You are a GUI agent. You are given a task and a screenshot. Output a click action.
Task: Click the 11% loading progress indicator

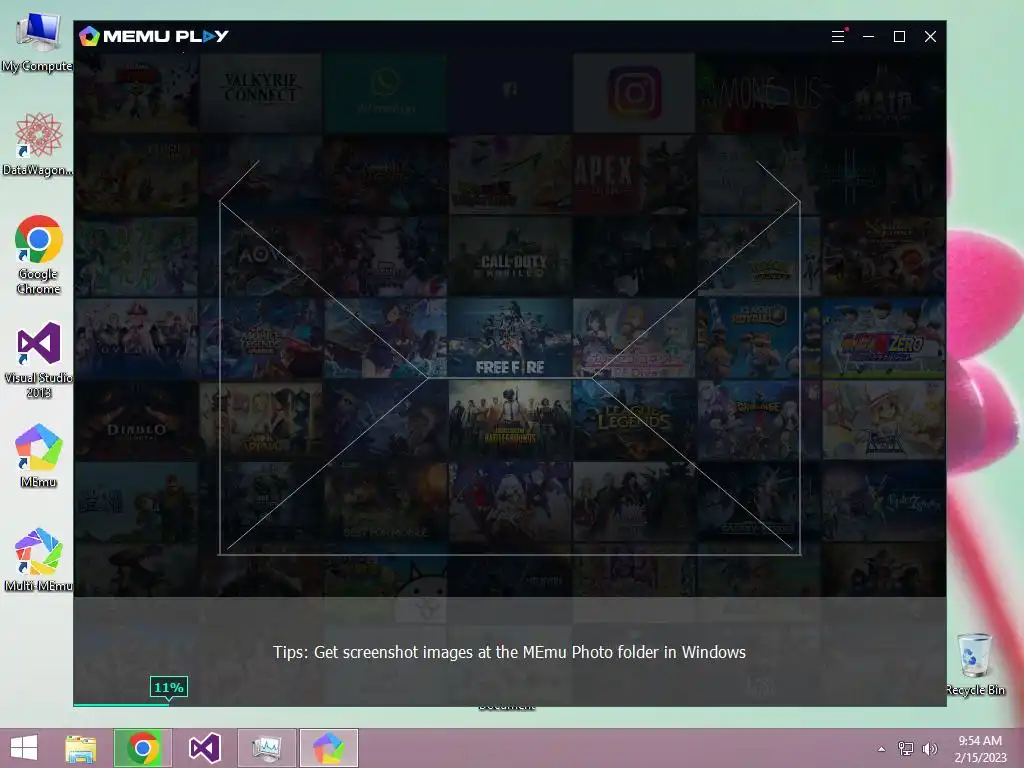[x=169, y=688]
